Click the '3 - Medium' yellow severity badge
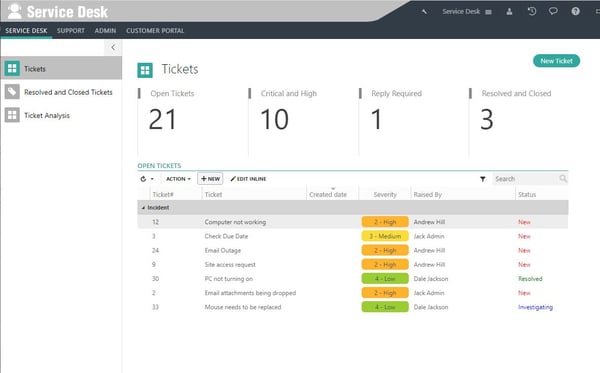The image size is (600, 373). [385, 236]
